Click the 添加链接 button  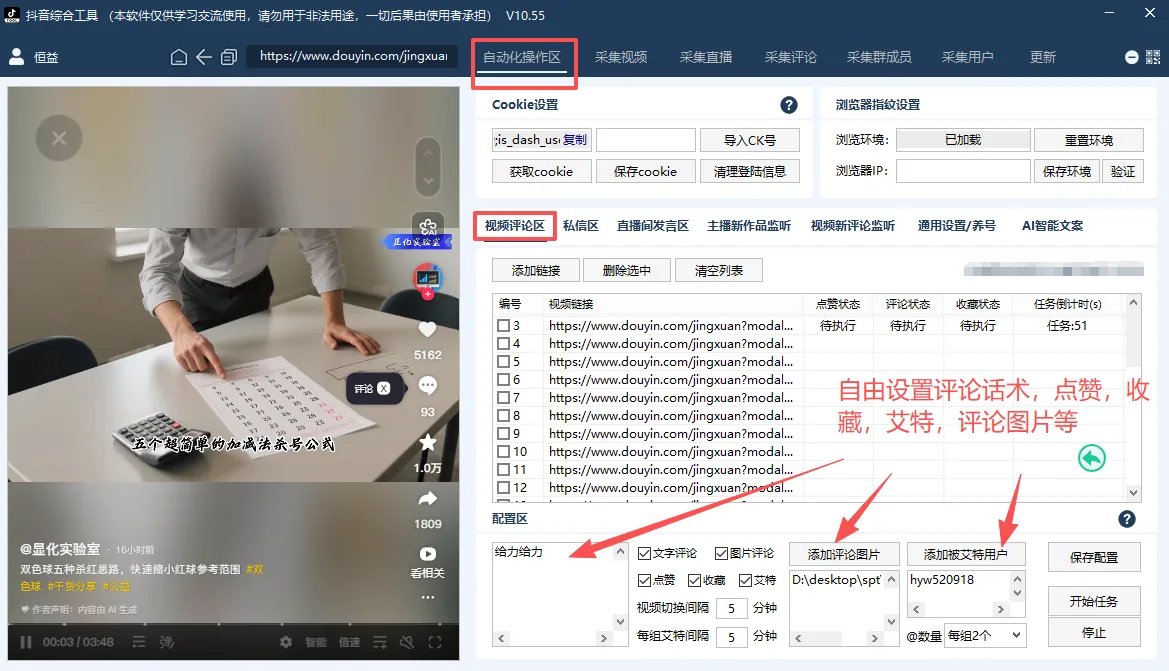(535, 271)
